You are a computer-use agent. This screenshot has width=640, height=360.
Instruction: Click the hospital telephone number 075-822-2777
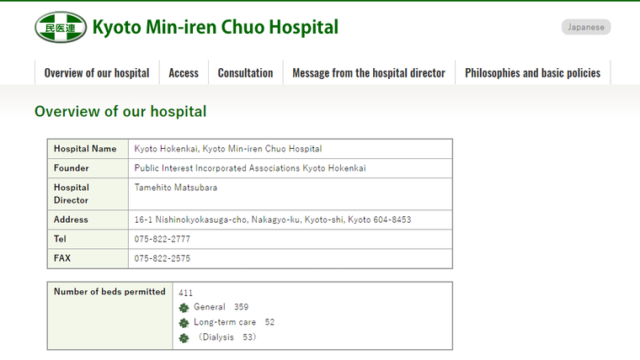pyautogui.click(x=162, y=239)
